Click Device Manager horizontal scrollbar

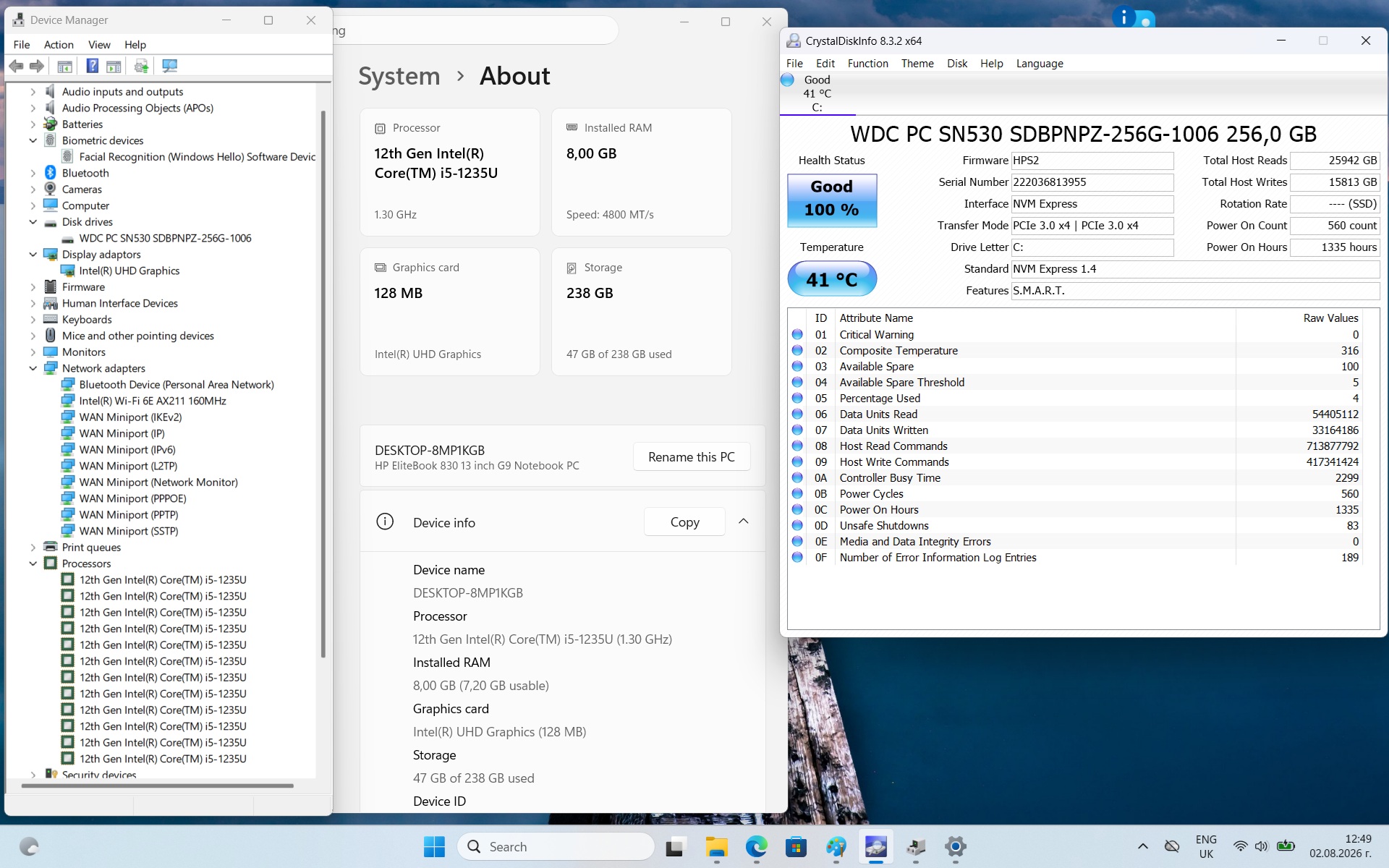click(x=157, y=785)
